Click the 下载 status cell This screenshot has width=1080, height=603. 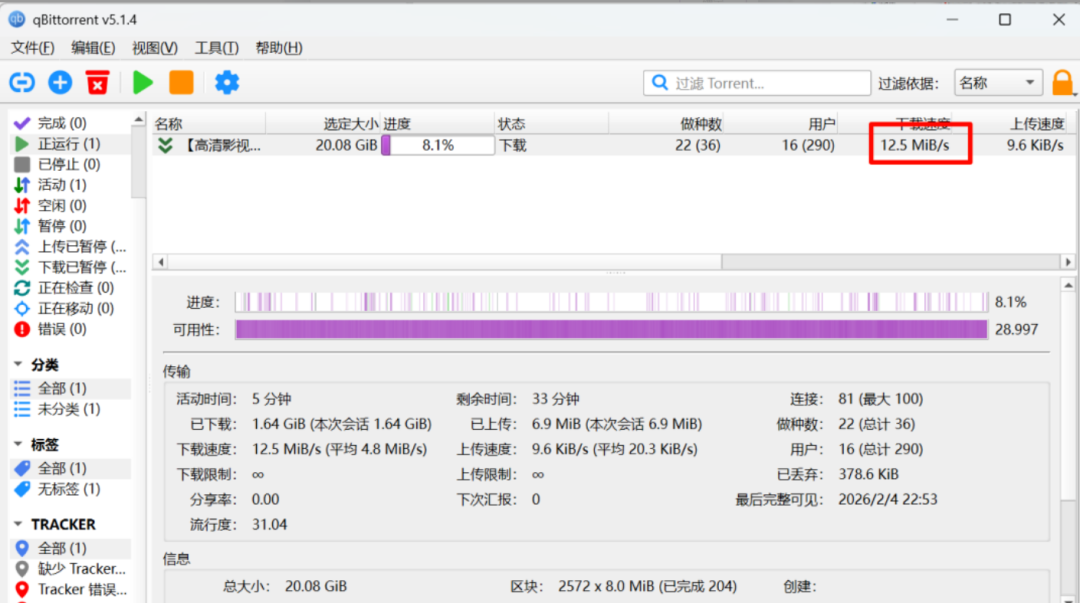[512, 145]
